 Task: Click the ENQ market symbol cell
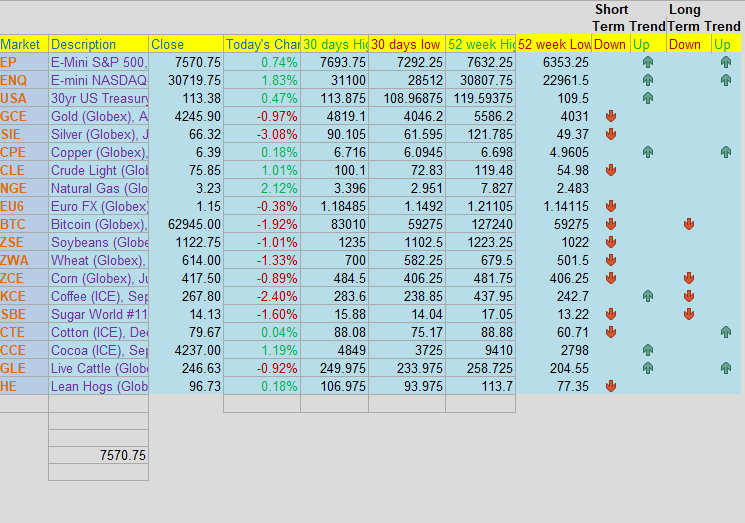point(24,80)
